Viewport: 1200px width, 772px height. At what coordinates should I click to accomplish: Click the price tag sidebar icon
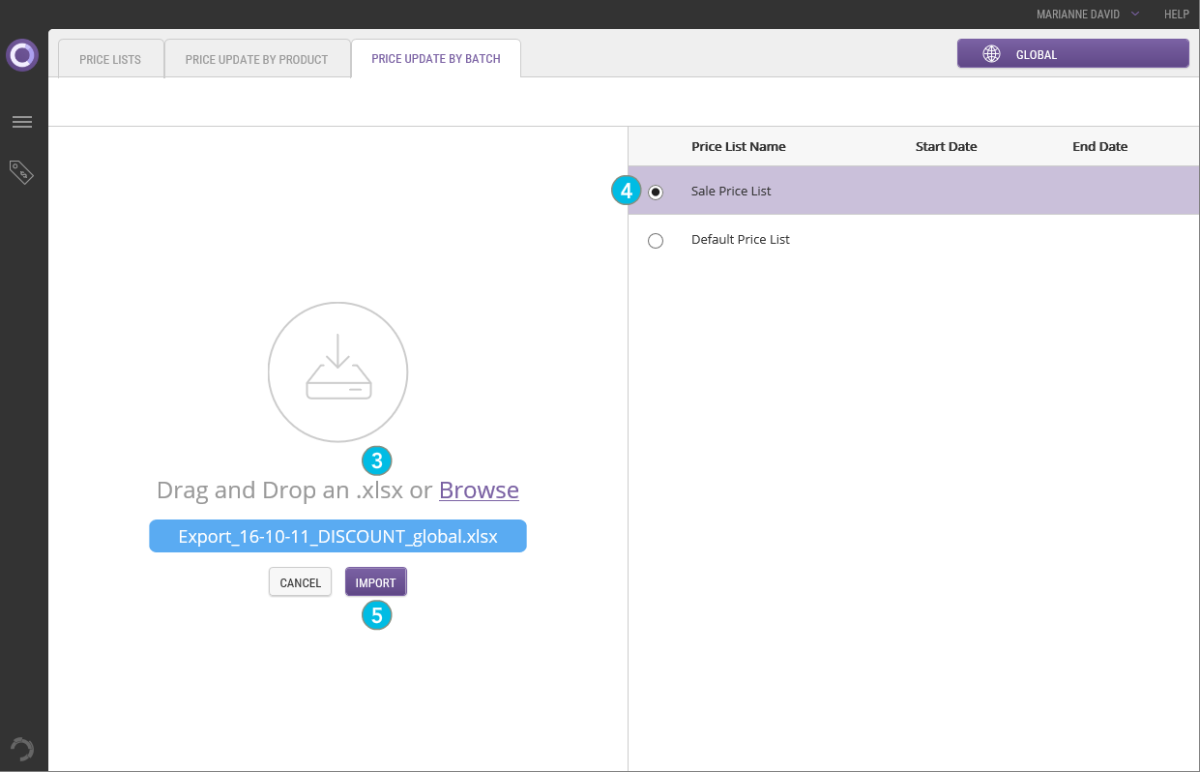click(x=22, y=172)
